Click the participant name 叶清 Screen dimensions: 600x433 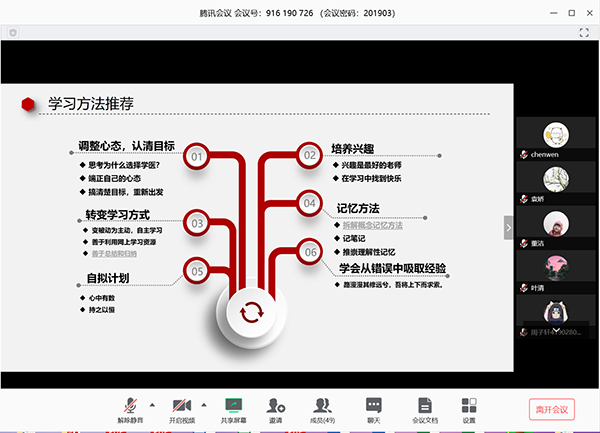pos(537,288)
